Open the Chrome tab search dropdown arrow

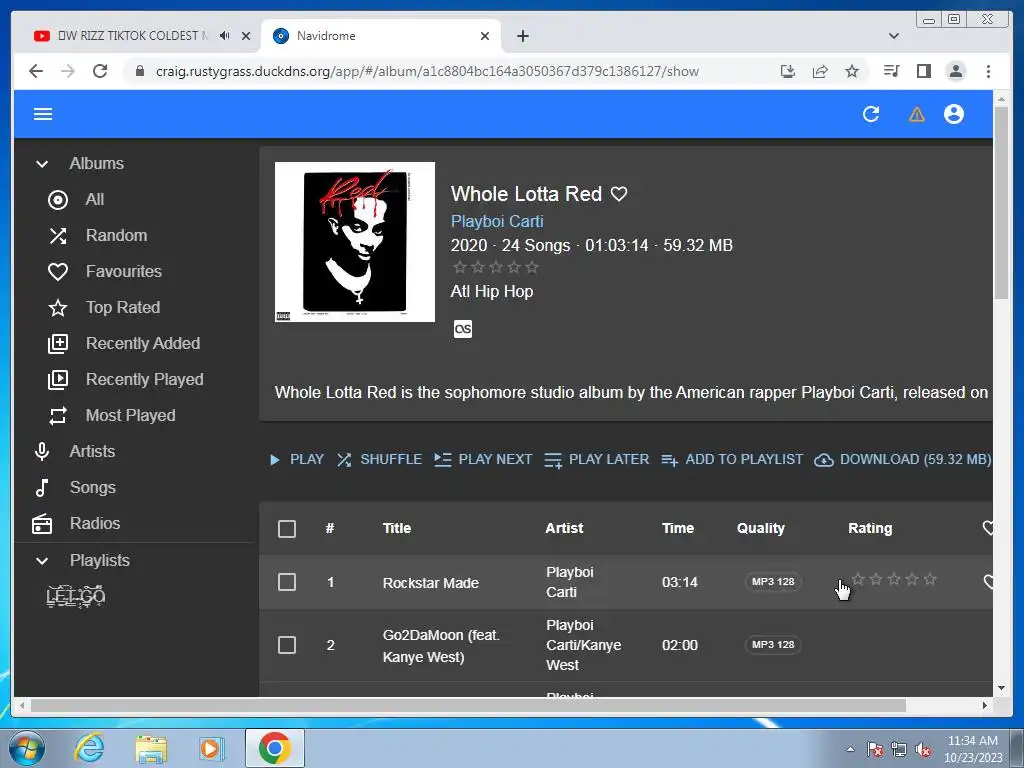click(894, 36)
